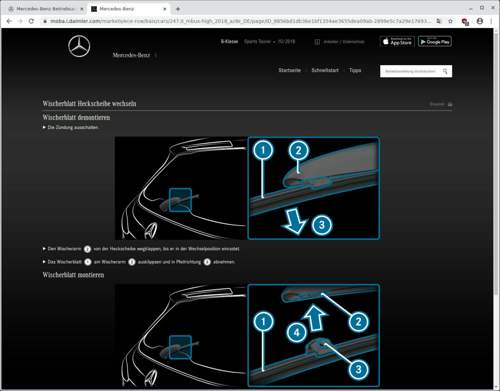Go to Startseite in the navigation
This screenshot has width=500, height=391.
click(289, 70)
